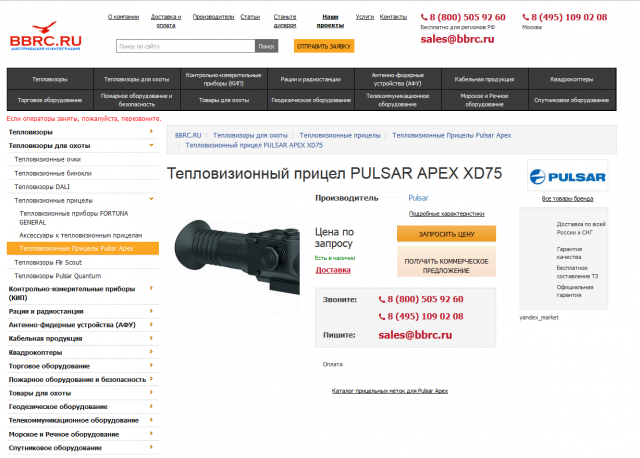Select Наши проекты in the top navigation
The image size is (640, 458).
330,21
